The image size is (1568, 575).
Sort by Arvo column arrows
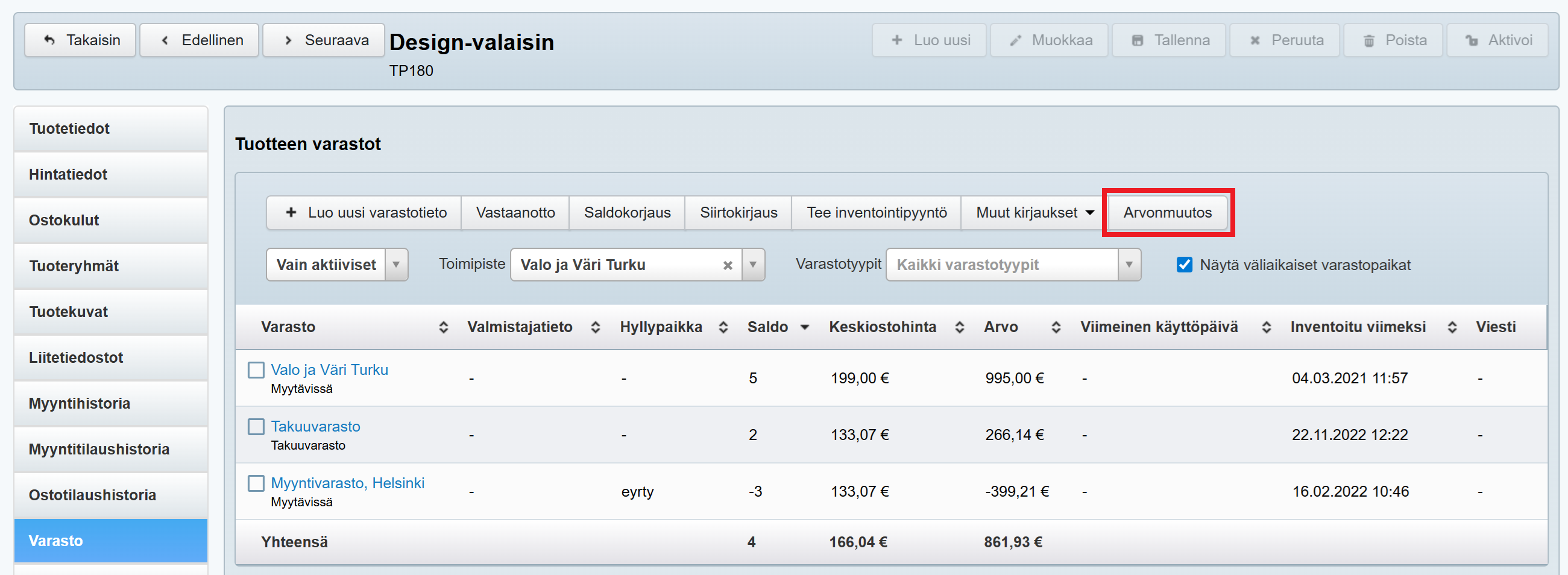[1056, 327]
